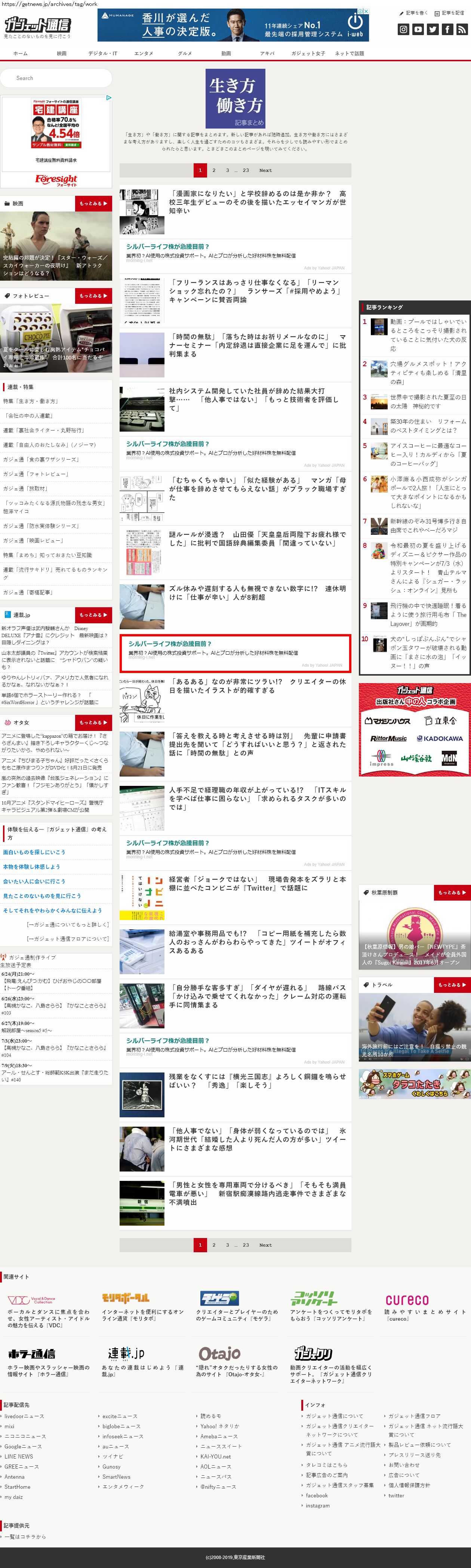This screenshot has height=1568, width=471.
Task: Go to page 23 in top pagination
Action: (x=246, y=170)
